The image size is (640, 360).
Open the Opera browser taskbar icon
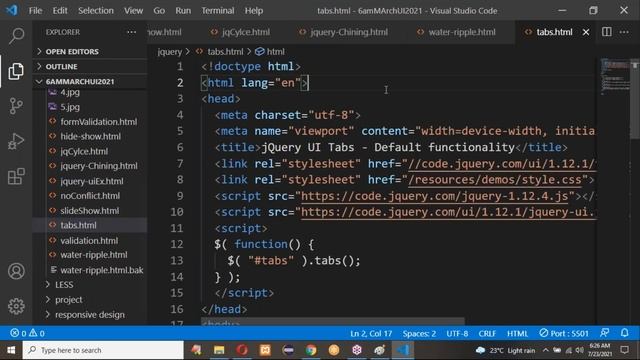[242, 350]
